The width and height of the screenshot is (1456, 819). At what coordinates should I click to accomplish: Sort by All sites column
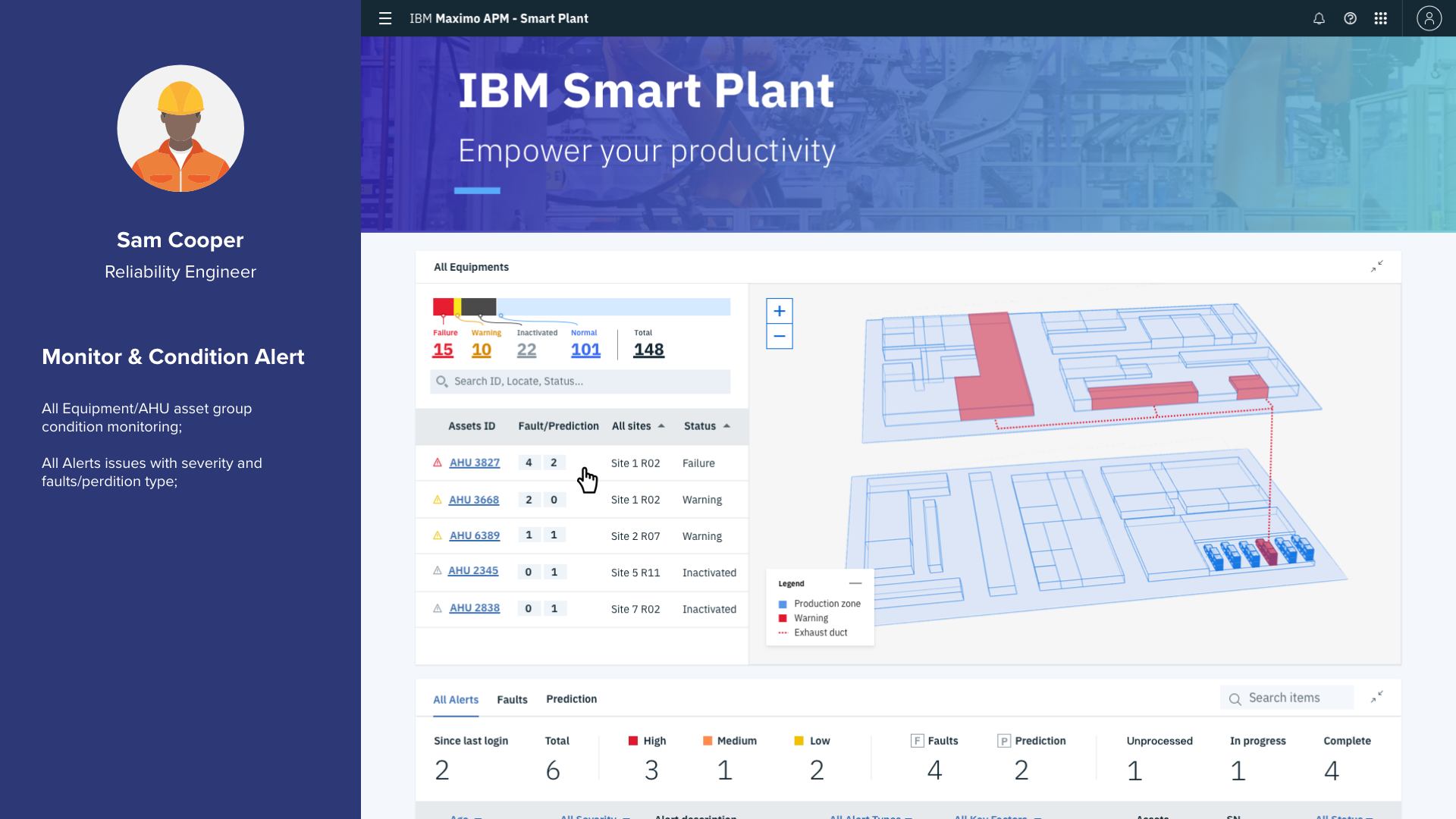(x=638, y=426)
